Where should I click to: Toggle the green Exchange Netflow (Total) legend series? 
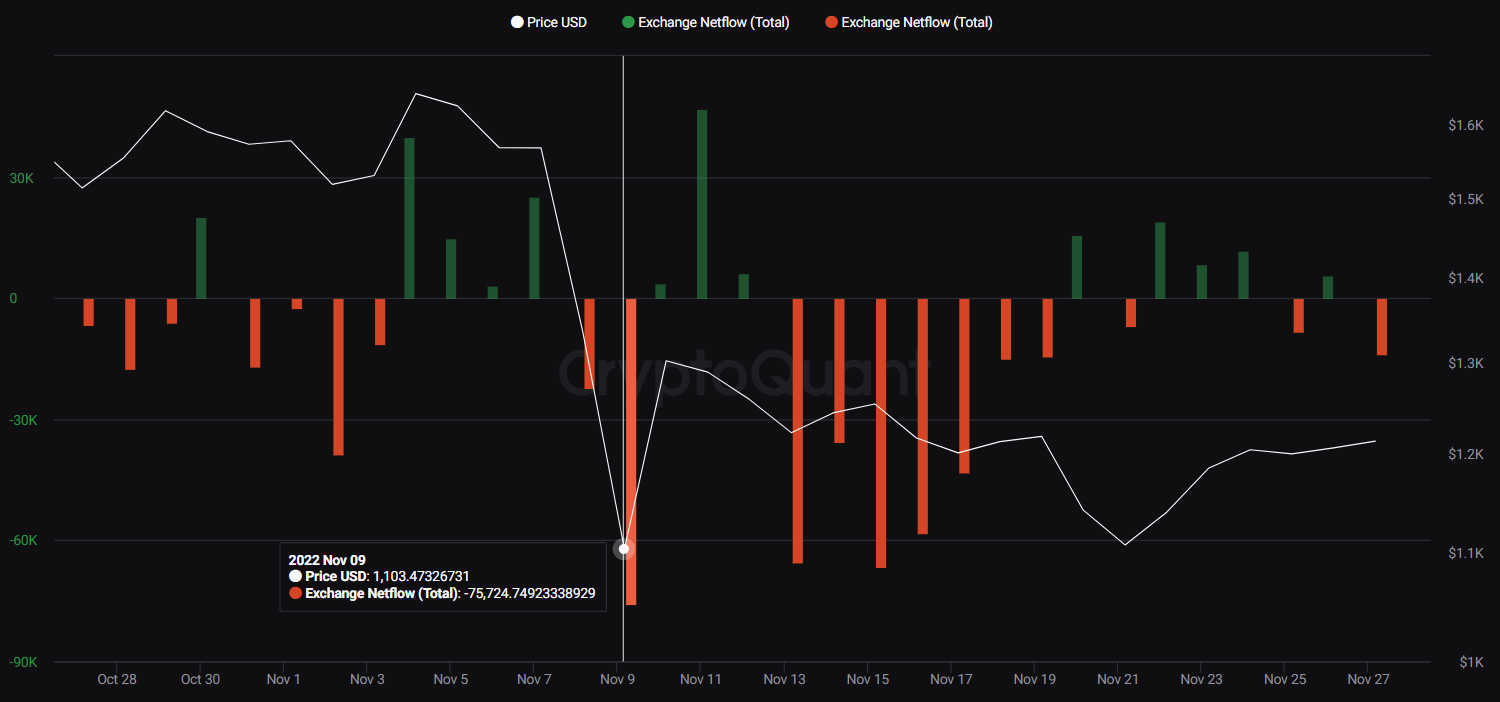coord(704,22)
